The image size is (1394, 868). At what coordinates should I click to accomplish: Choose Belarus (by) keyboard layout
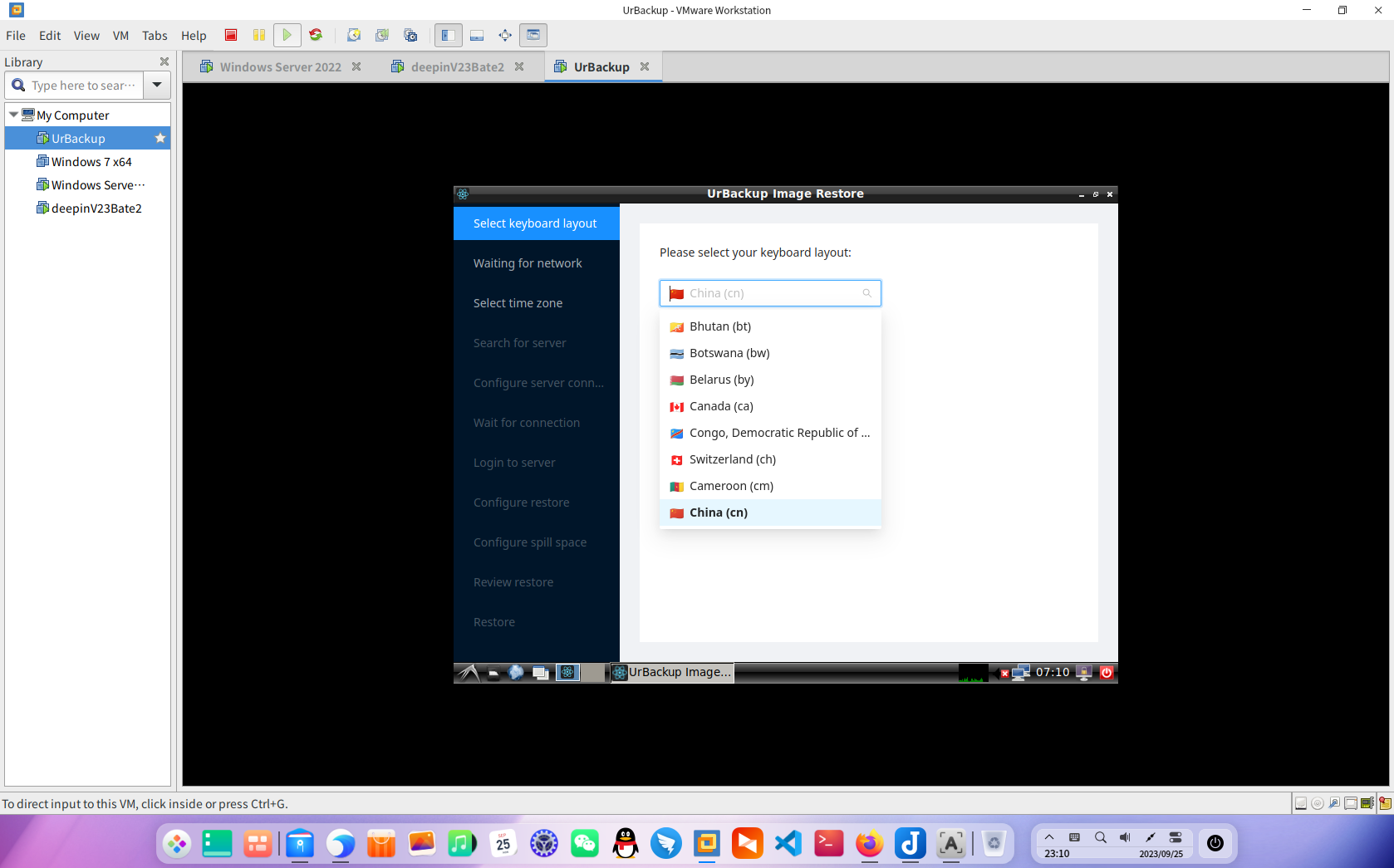(x=770, y=380)
